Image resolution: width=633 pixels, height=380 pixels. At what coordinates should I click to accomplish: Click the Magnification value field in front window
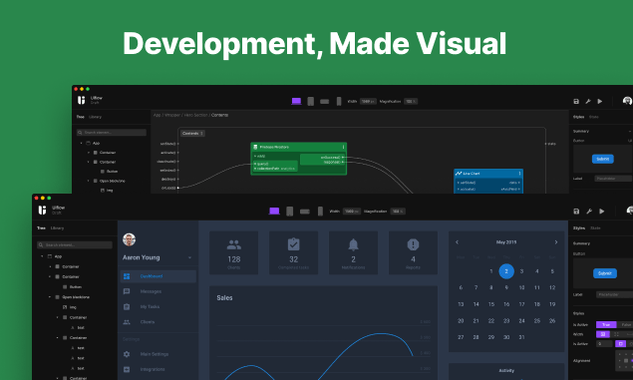pyautogui.click(x=398, y=211)
